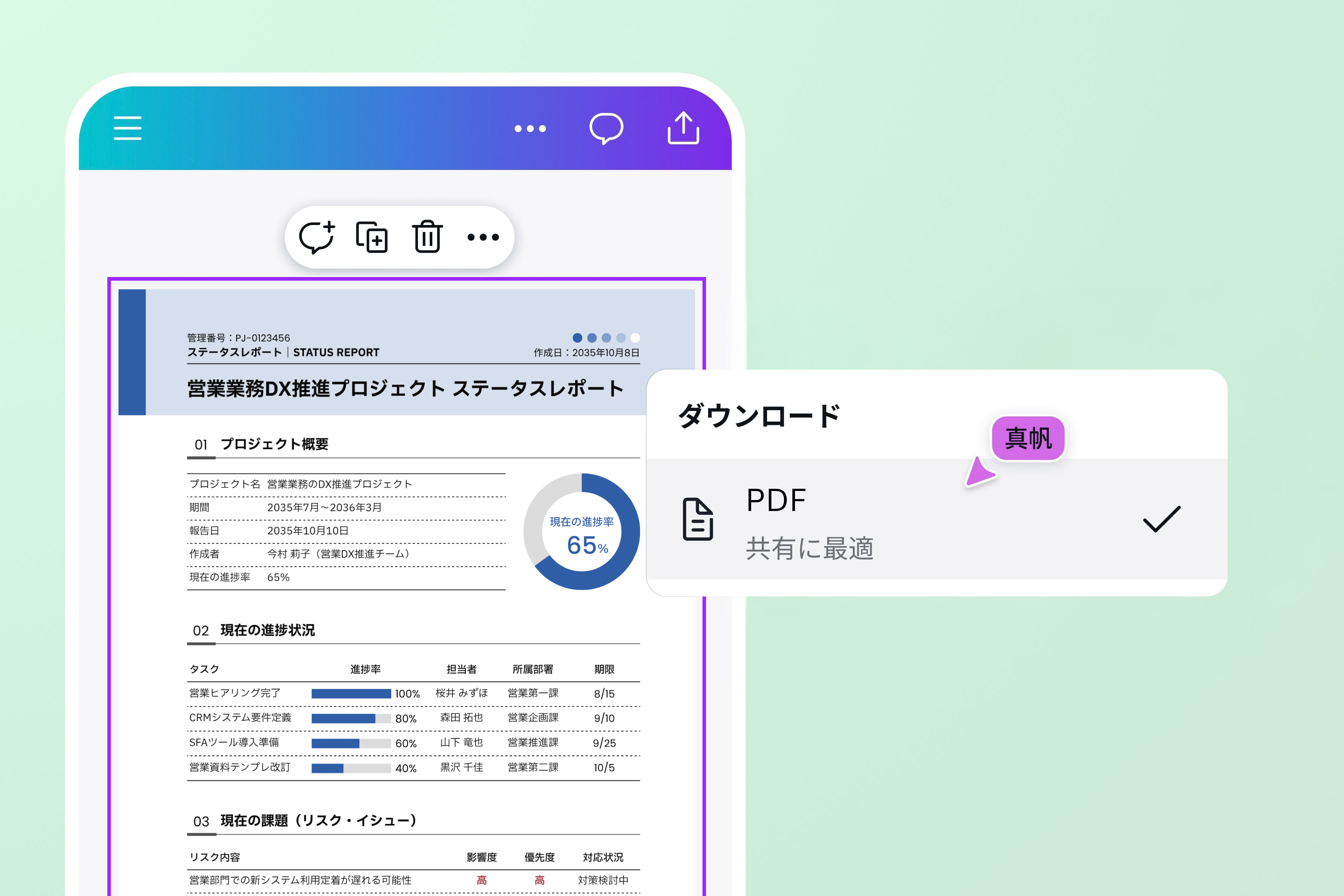Click the 作成日：2035年10月8日 text
The height and width of the screenshot is (896, 1344).
point(586,353)
